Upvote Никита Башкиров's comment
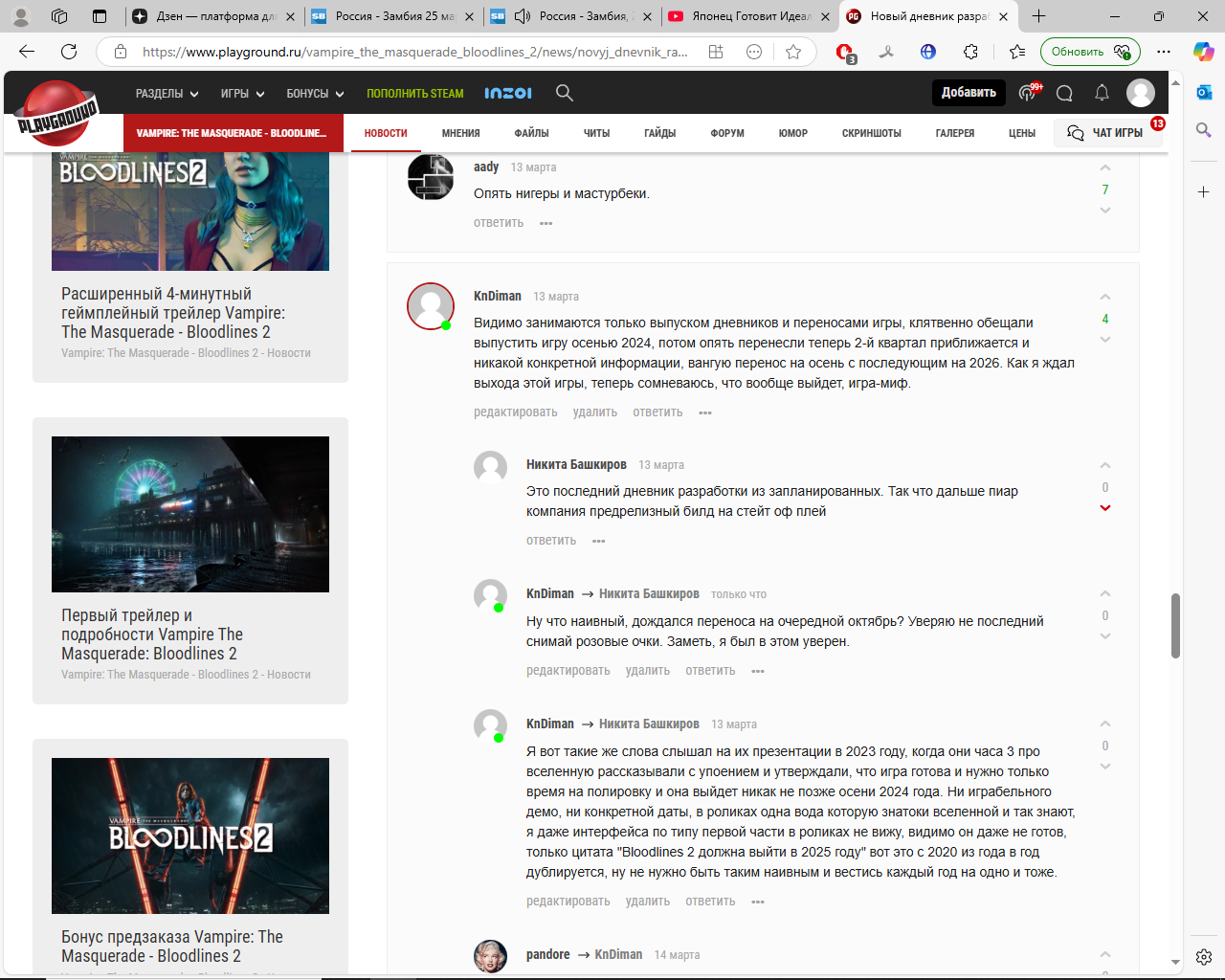The width and height of the screenshot is (1225, 980). tap(1105, 466)
